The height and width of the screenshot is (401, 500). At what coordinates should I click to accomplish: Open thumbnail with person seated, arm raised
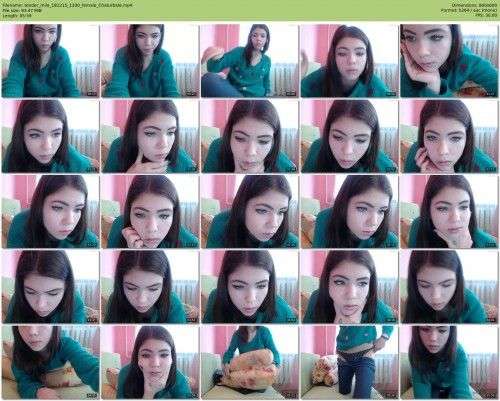coord(249,60)
